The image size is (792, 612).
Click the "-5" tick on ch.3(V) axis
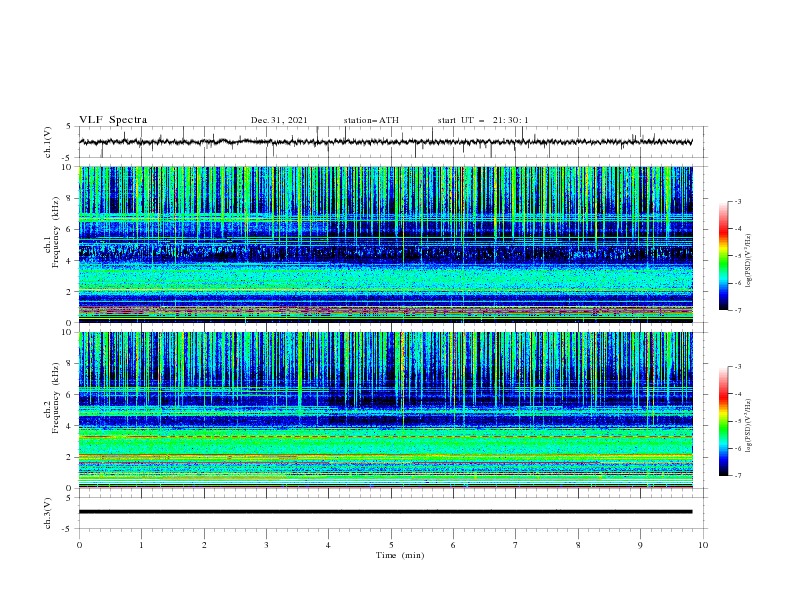coord(67,529)
